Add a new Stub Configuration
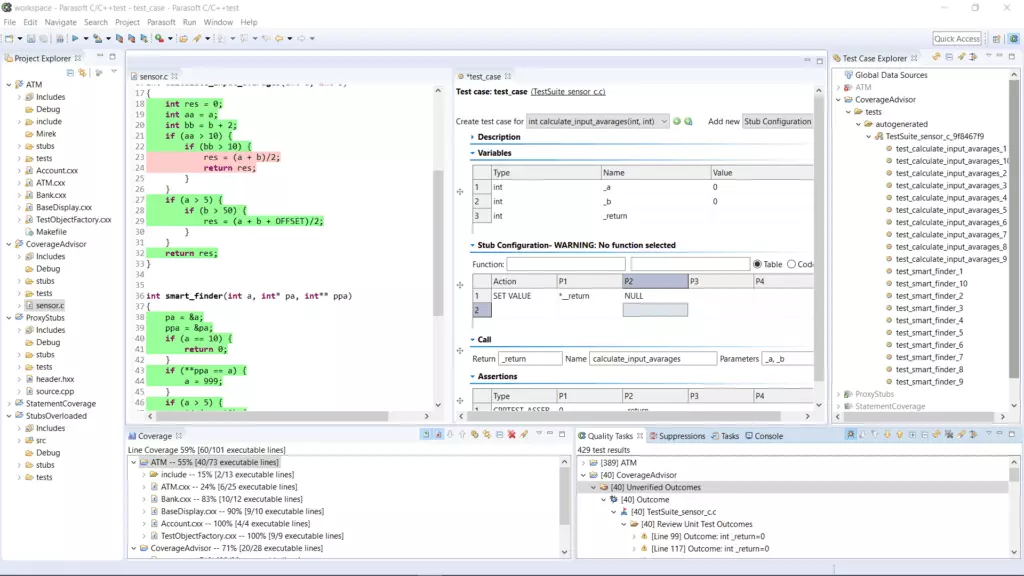This screenshot has height=576, width=1024. pyautogui.click(x=778, y=120)
